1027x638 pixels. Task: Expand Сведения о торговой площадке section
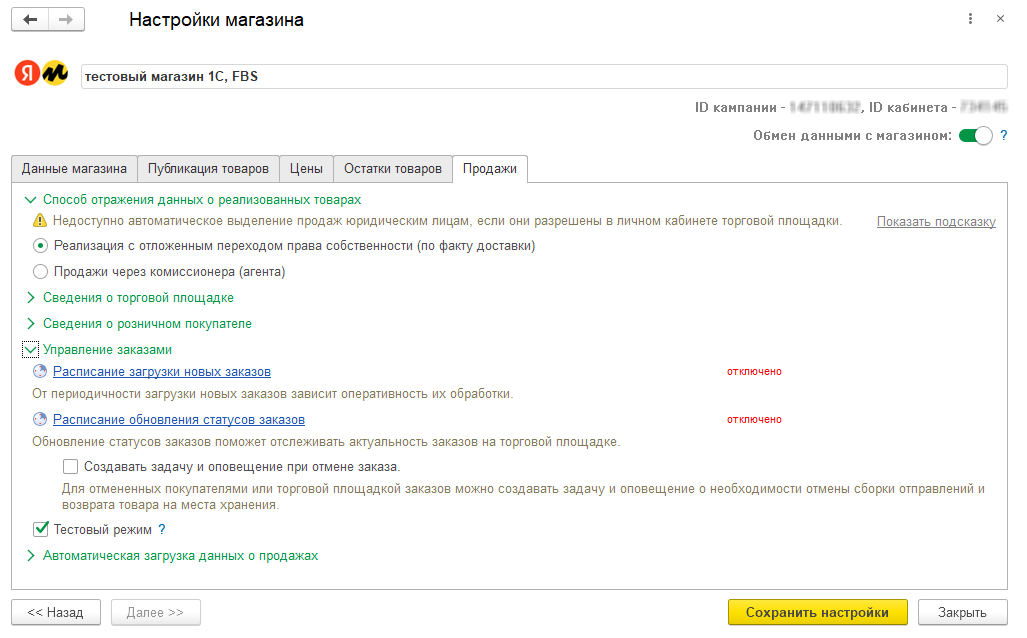click(138, 298)
